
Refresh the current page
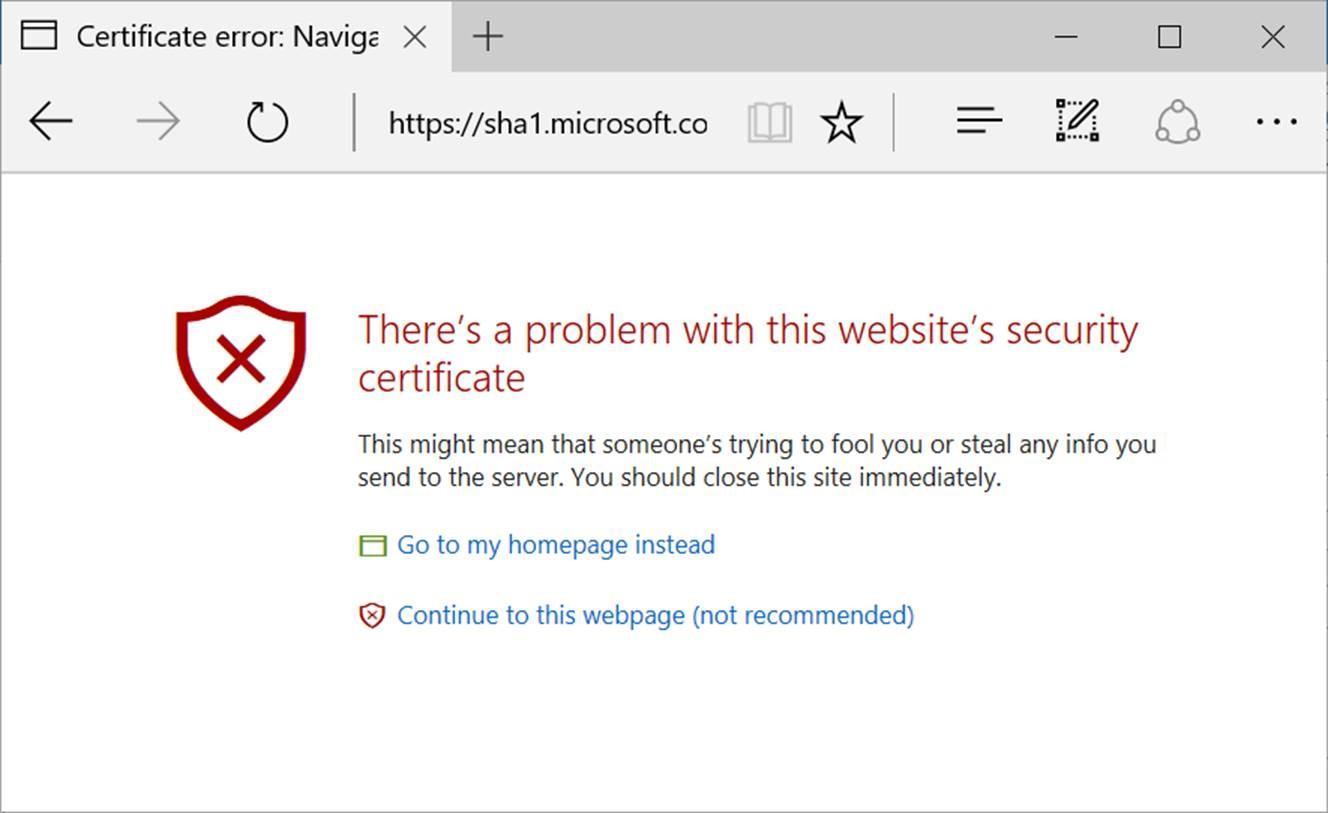click(x=267, y=122)
